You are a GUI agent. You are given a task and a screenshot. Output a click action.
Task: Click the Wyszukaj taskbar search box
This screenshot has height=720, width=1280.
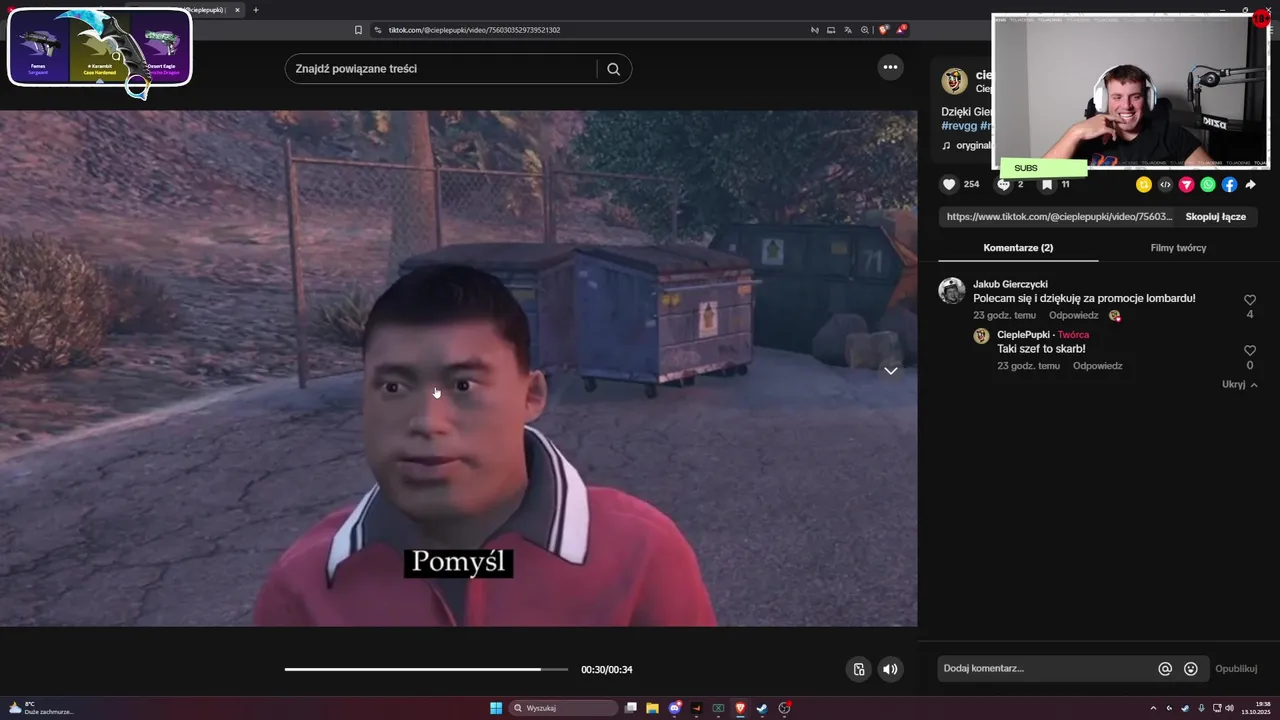click(564, 708)
